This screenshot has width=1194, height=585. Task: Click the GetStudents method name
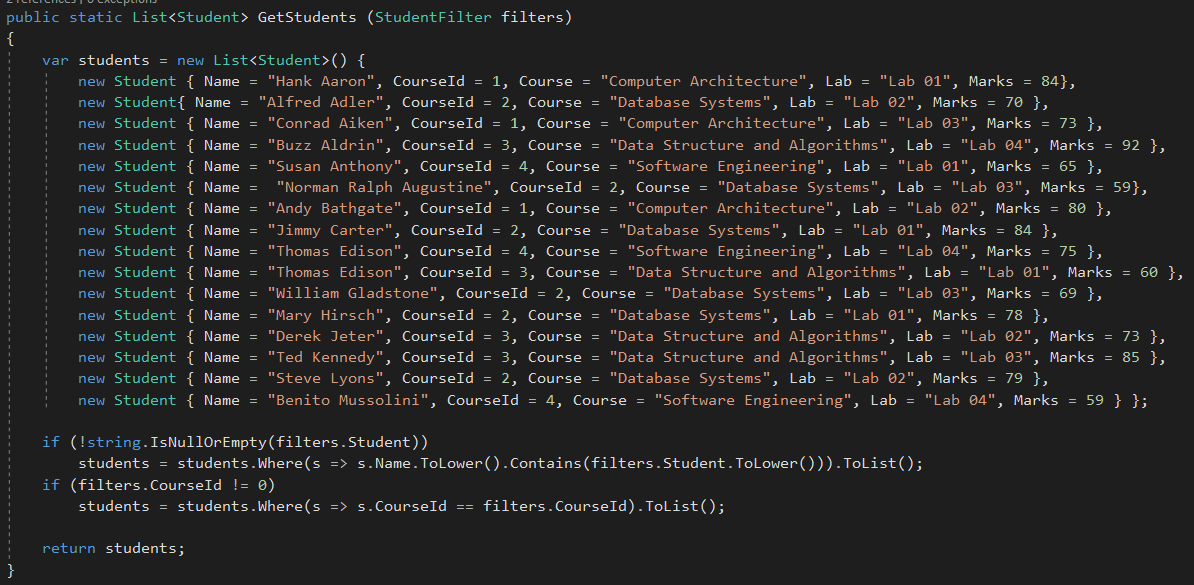307,17
